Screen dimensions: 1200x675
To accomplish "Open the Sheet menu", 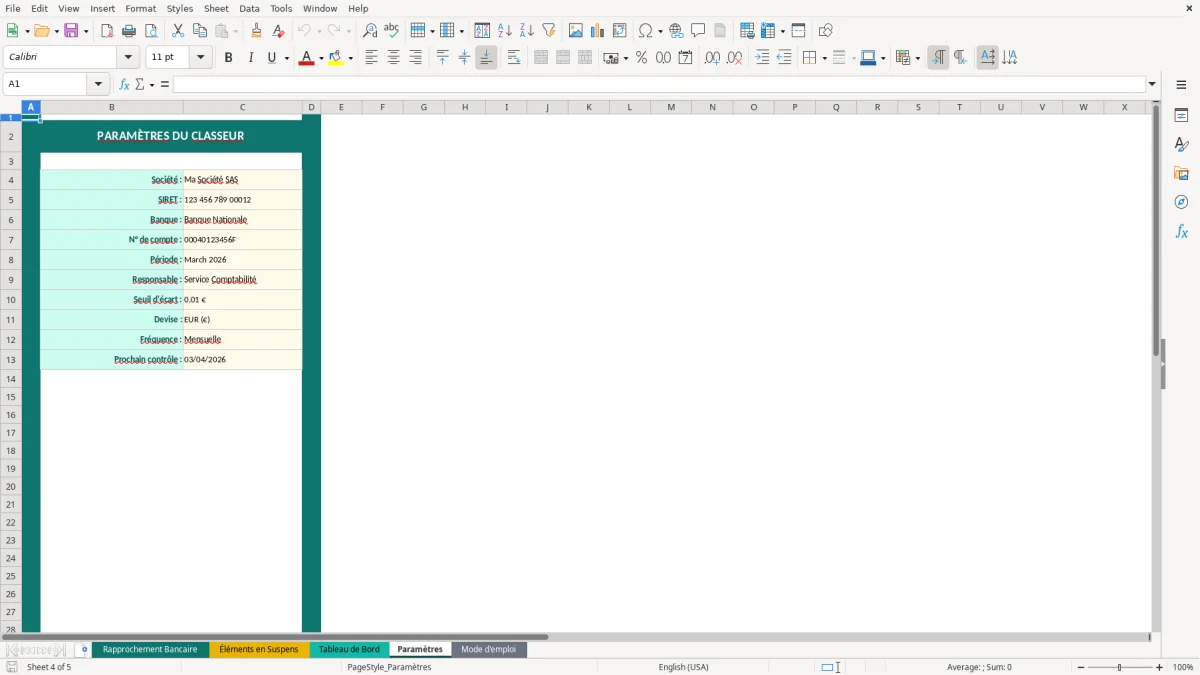I will pos(216,8).
